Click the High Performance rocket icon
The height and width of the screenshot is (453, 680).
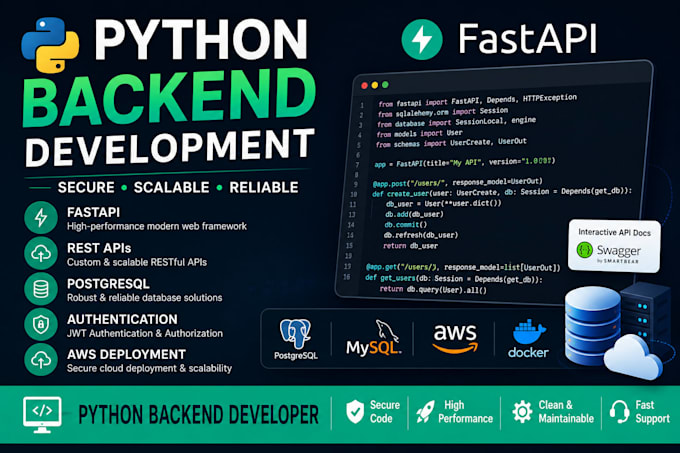tap(425, 411)
